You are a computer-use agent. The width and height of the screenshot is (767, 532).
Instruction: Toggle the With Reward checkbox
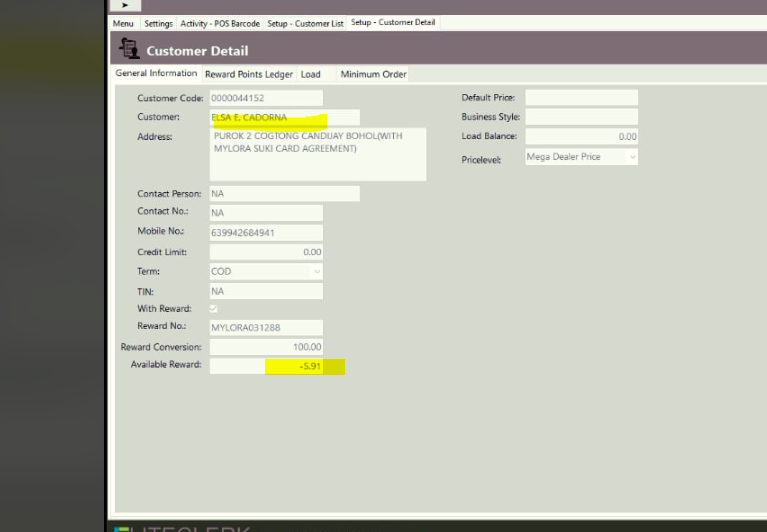pos(213,309)
